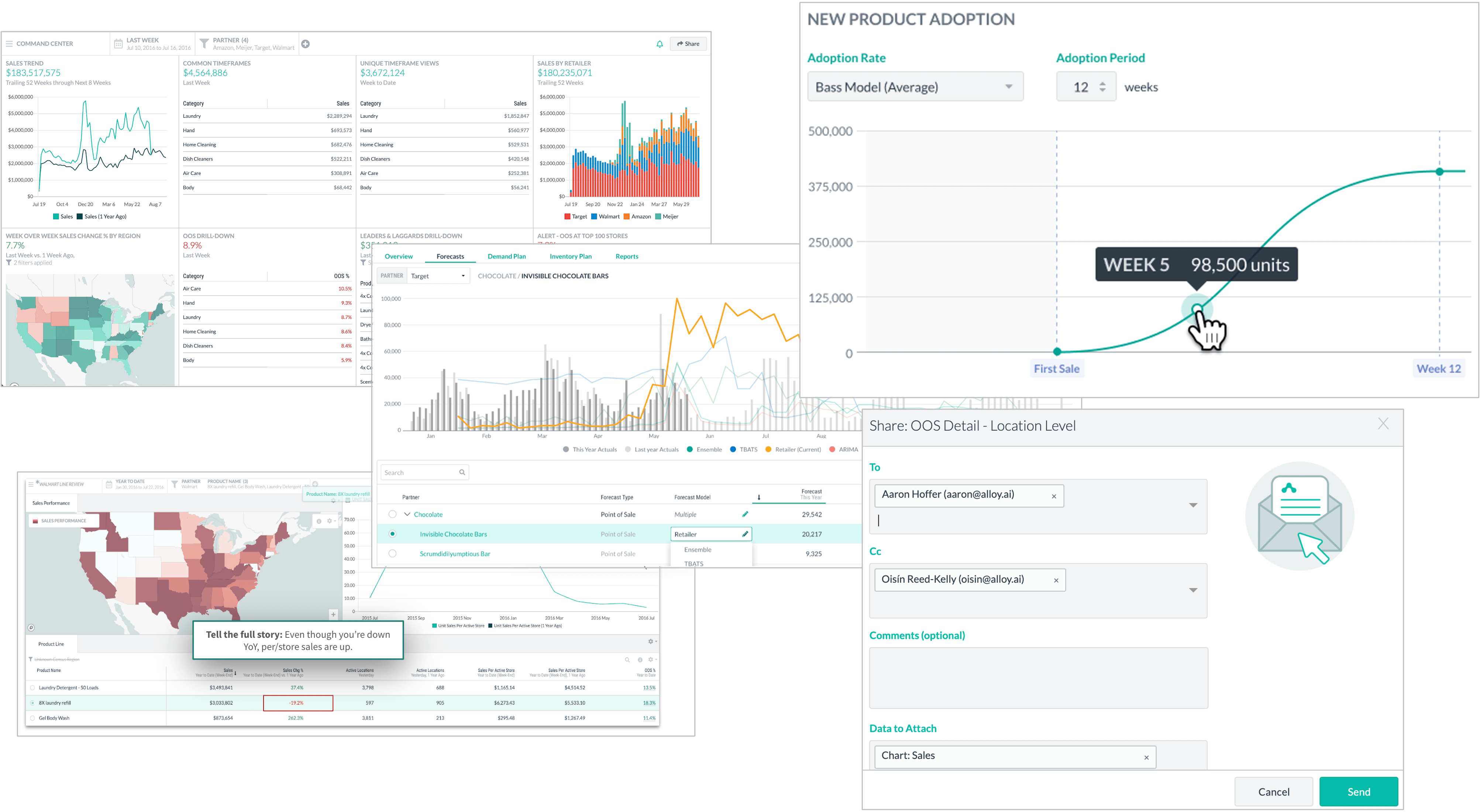Image resolution: width=1480 pixels, height=812 pixels.
Task: Select the Invisible Chocolate Bars radio button
Action: (392, 534)
